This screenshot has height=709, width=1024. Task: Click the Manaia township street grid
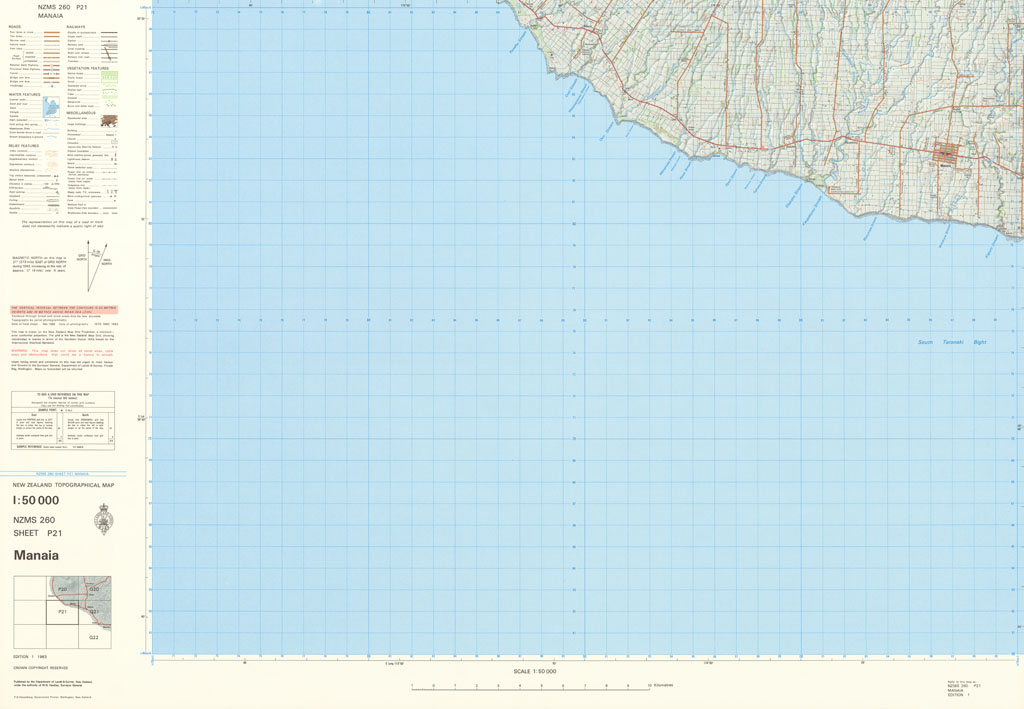coord(948,155)
